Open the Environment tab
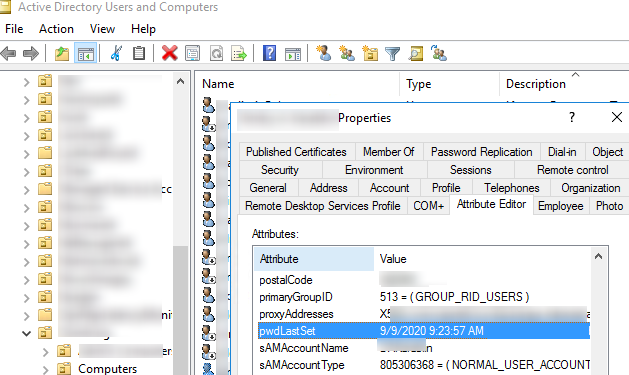 point(374,170)
